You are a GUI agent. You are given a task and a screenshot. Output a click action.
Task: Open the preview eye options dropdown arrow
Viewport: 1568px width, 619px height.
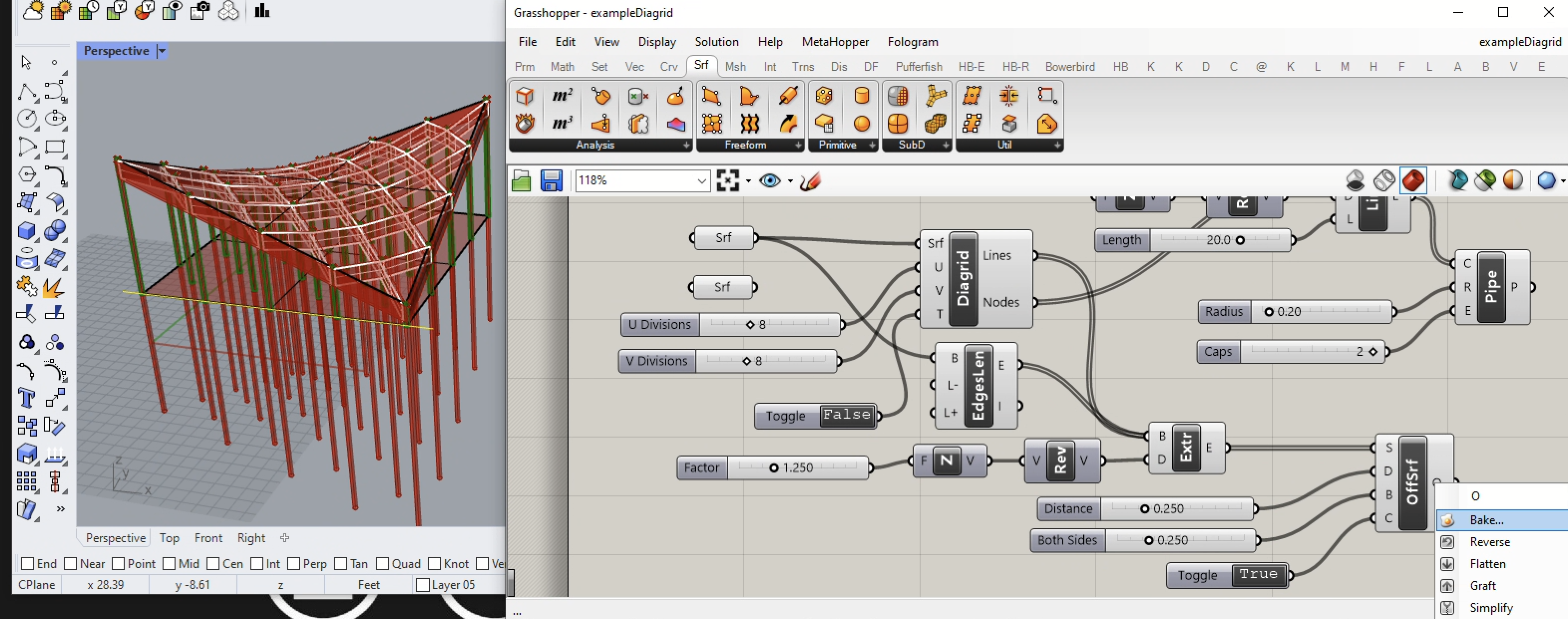point(790,180)
